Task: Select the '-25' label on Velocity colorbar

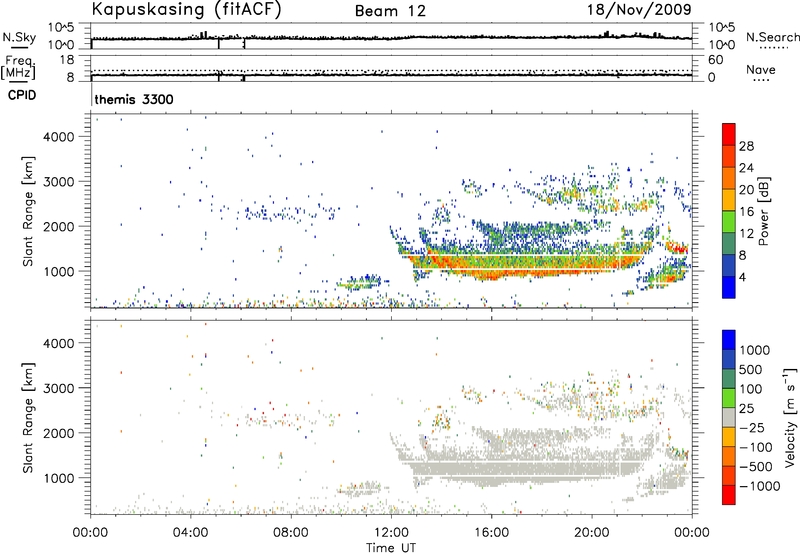Action: tap(751, 427)
